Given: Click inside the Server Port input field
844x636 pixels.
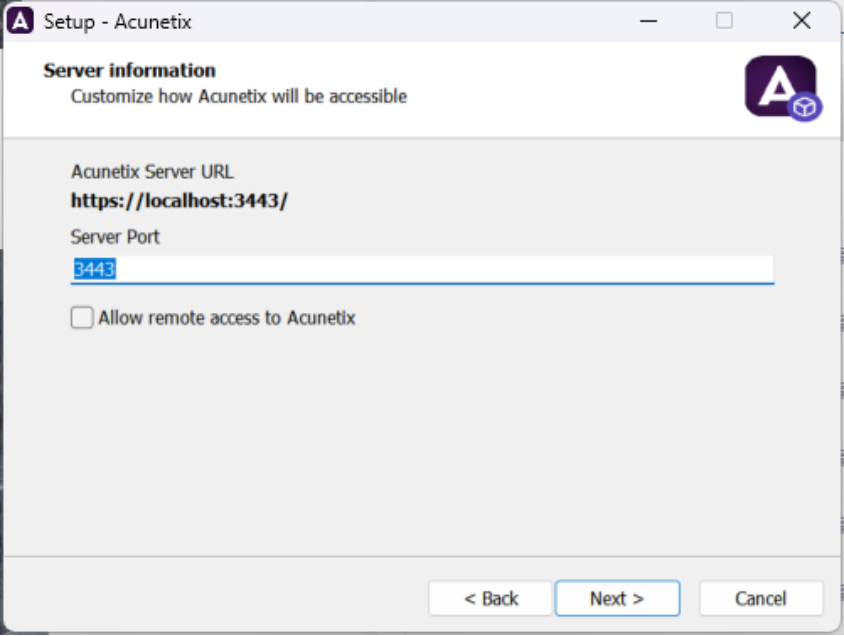Looking at the screenshot, I should tap(423, 270).
